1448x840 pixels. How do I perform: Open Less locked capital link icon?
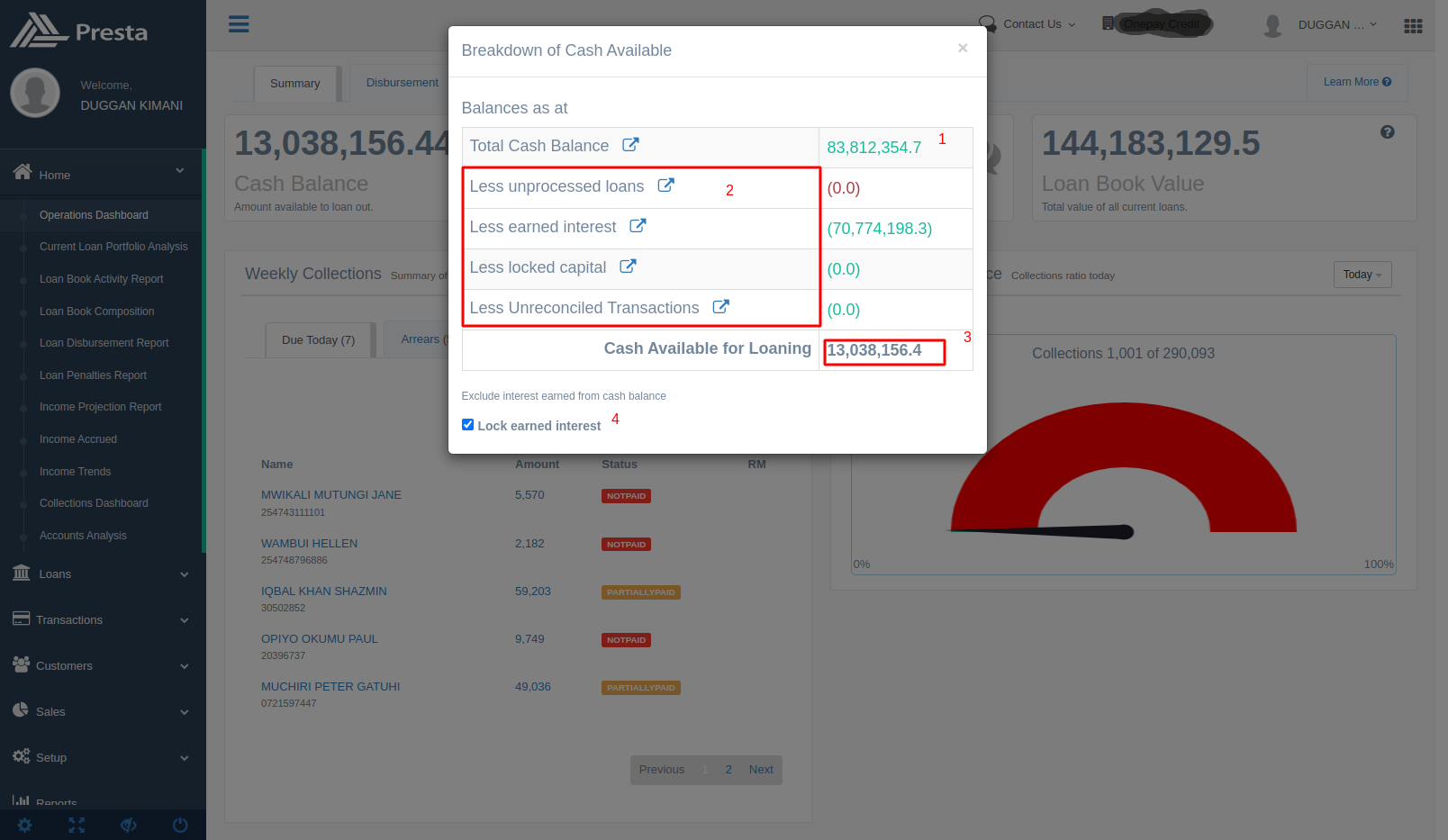628,266
